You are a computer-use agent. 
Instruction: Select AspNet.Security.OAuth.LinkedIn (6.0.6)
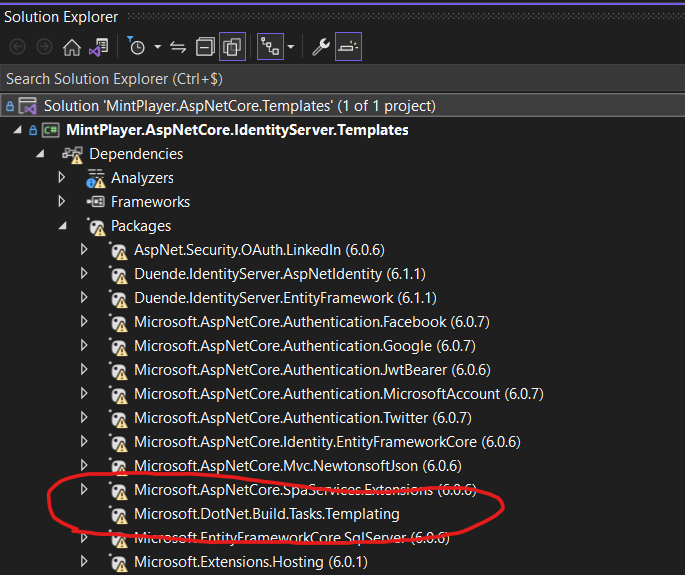coord(259,250)
